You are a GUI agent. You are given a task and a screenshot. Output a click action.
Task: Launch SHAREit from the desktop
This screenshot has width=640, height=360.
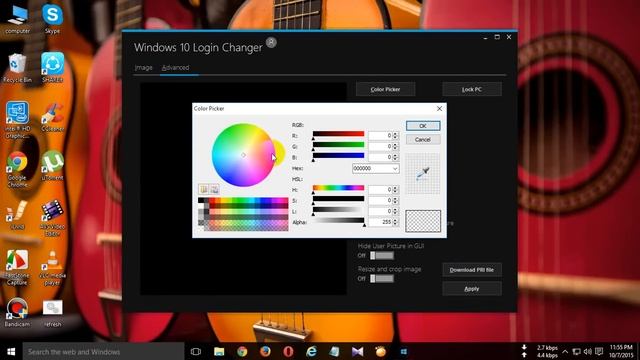(52, 68)
